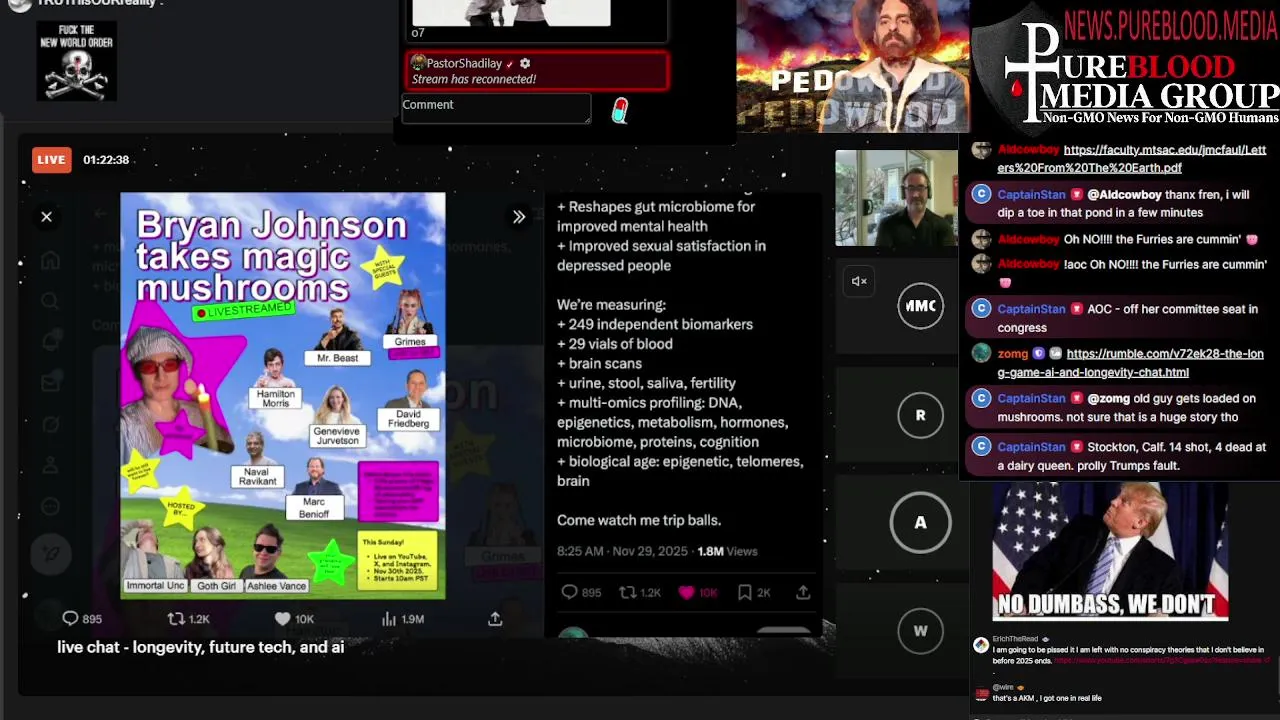Click the NEWS.PUREBLOOD.MEDIA text
Viewport: 1280px width, 720px height.
click(x=1171, y=24)
